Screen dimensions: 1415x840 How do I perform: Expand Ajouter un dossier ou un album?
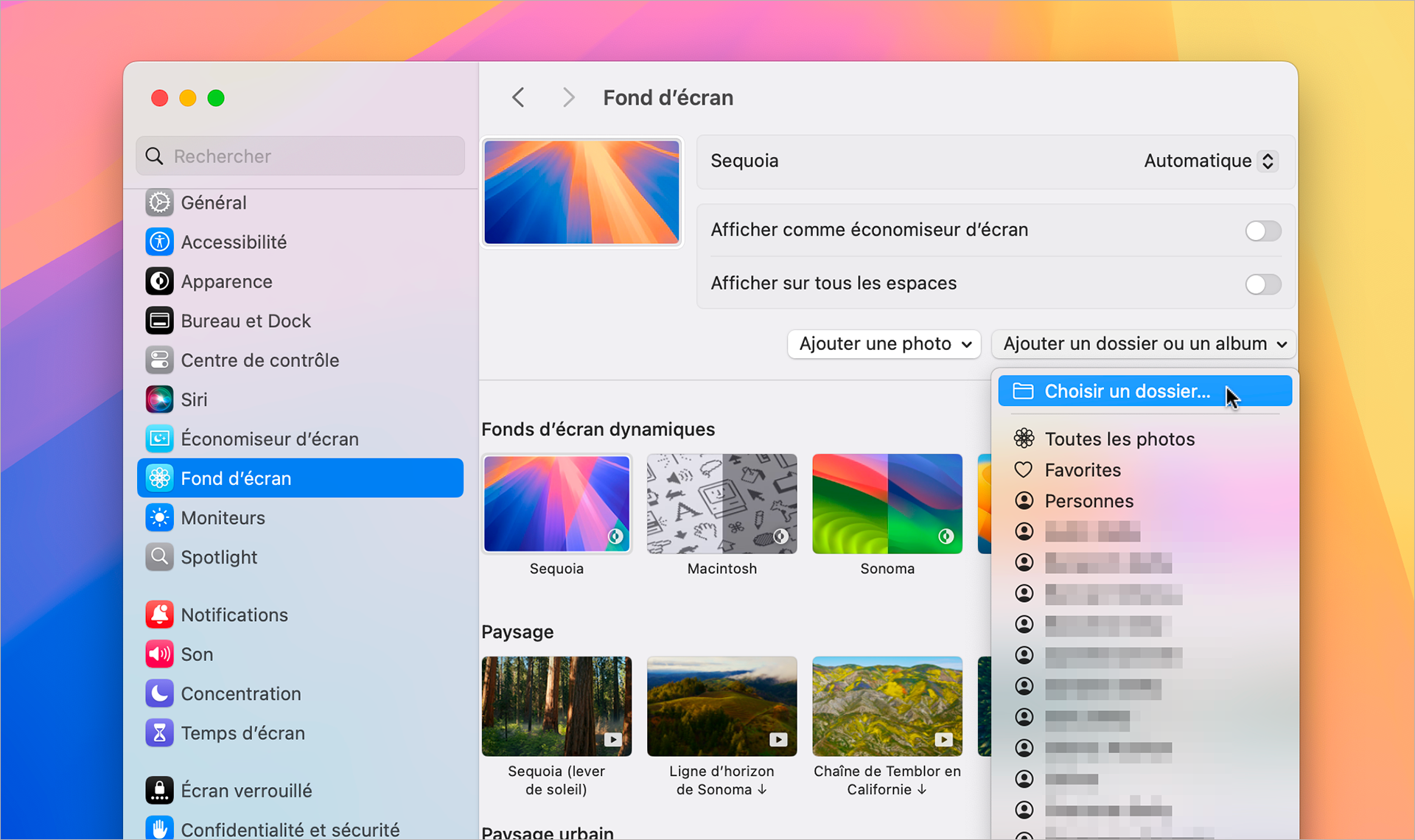(1142, 343)
